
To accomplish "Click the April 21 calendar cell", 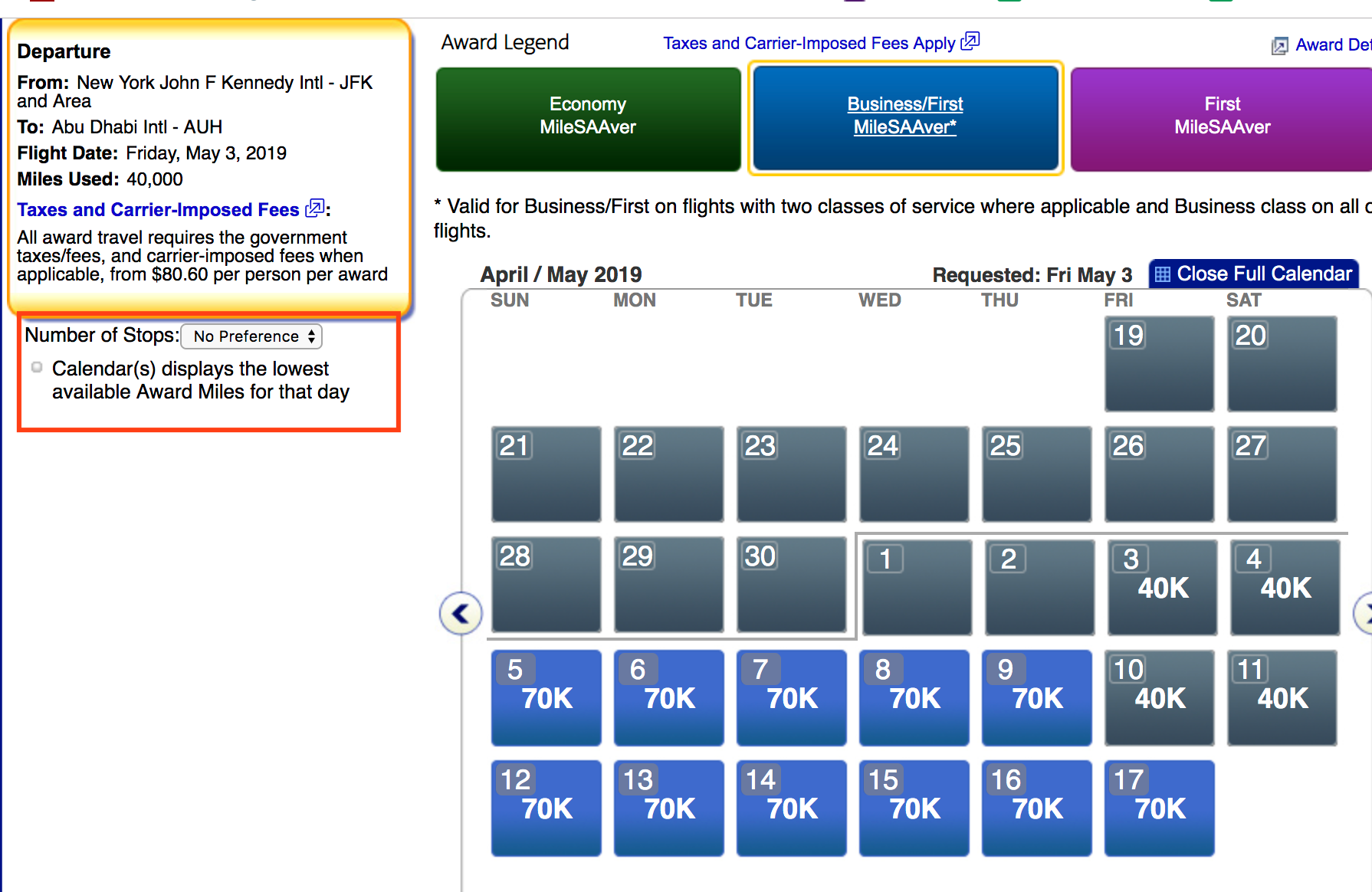I will (x=547, y=474).
